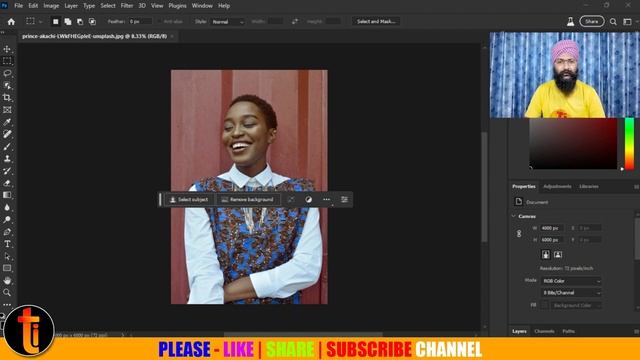
Task: Select the Gradient tool
Action: pos(7,195)
